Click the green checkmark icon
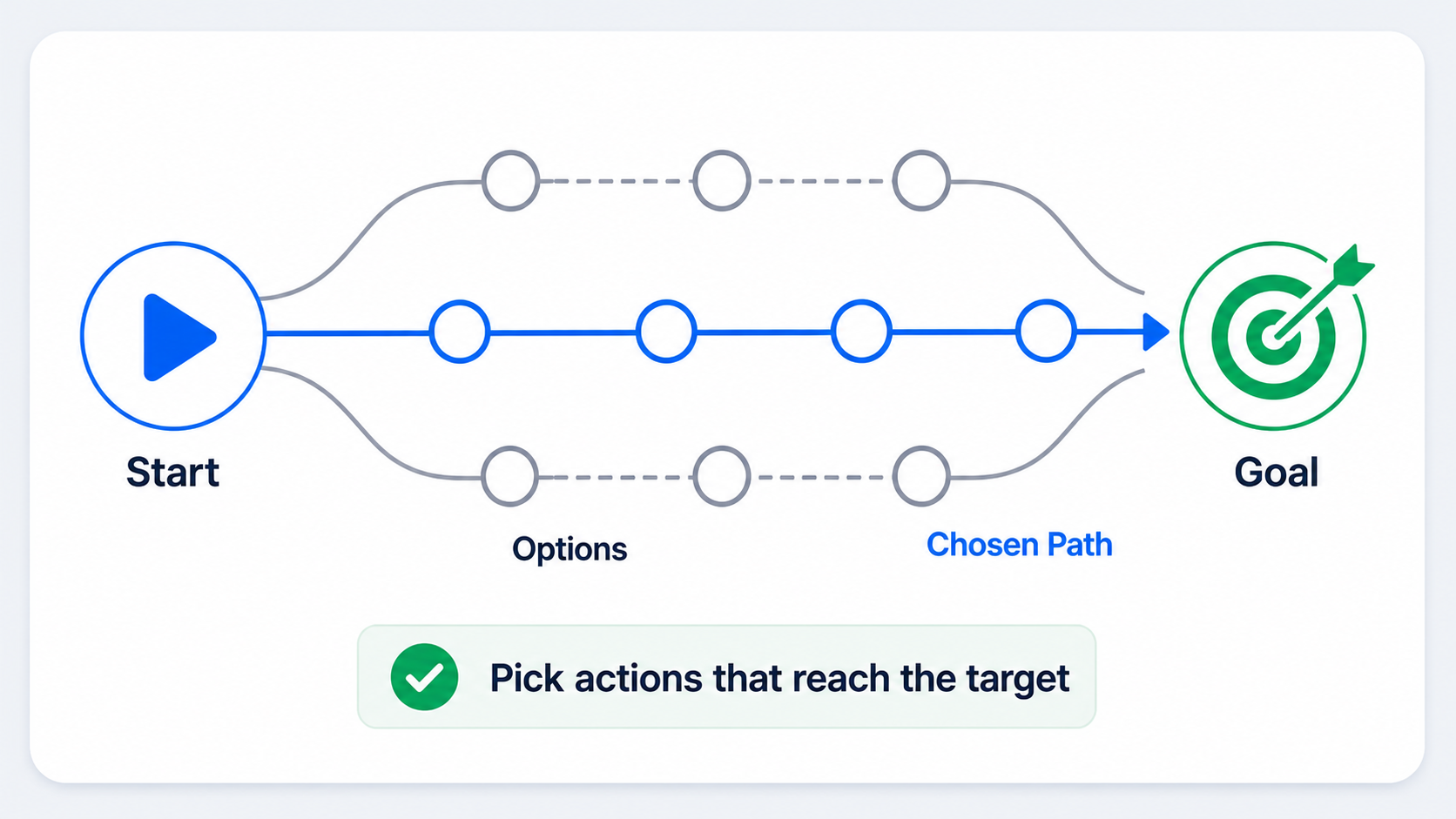Image resolution: width=1456 pixels, height=819 pixels. pos(424,677)
